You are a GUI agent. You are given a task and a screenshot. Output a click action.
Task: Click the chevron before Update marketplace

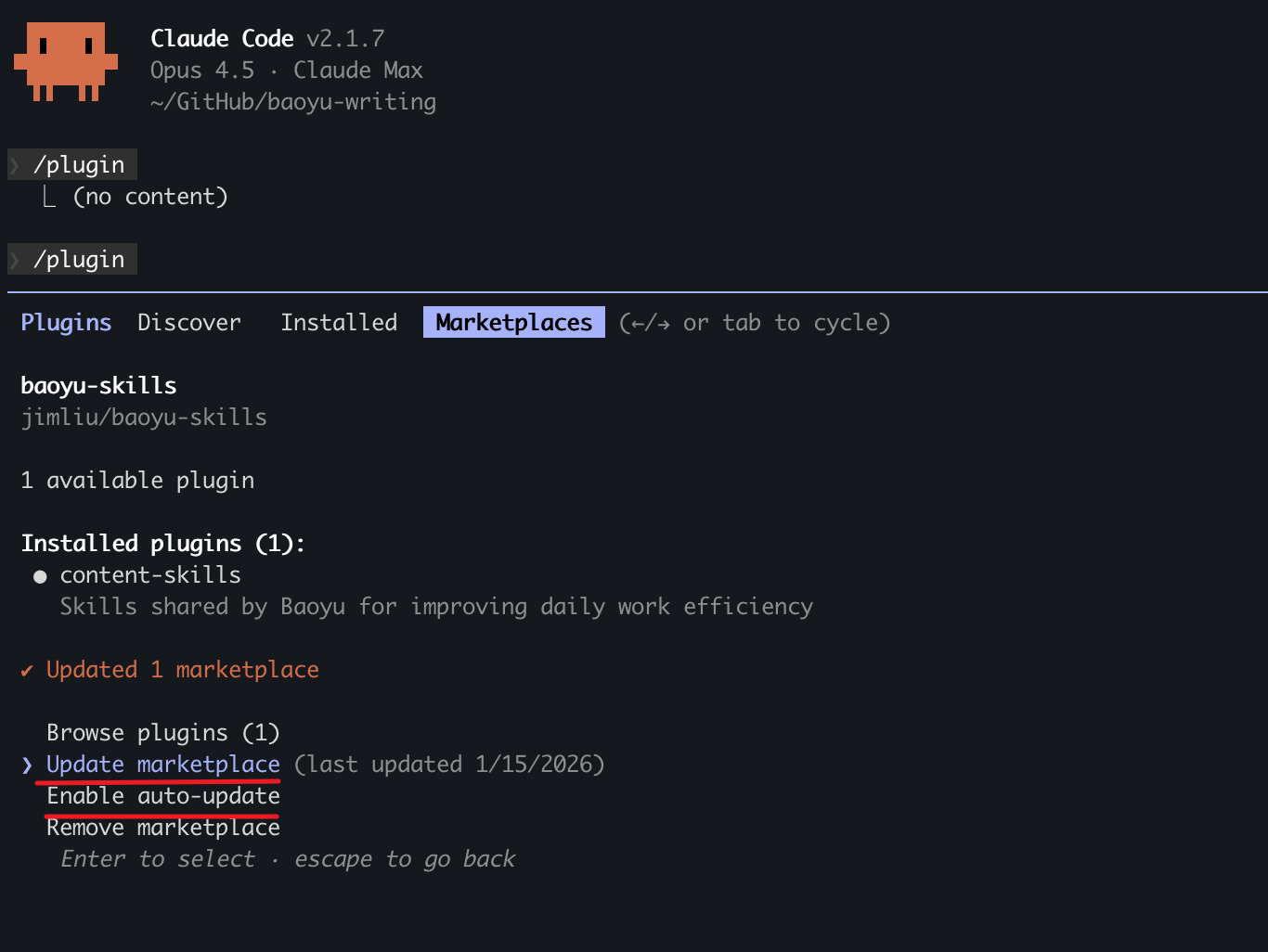click(25, 765)
